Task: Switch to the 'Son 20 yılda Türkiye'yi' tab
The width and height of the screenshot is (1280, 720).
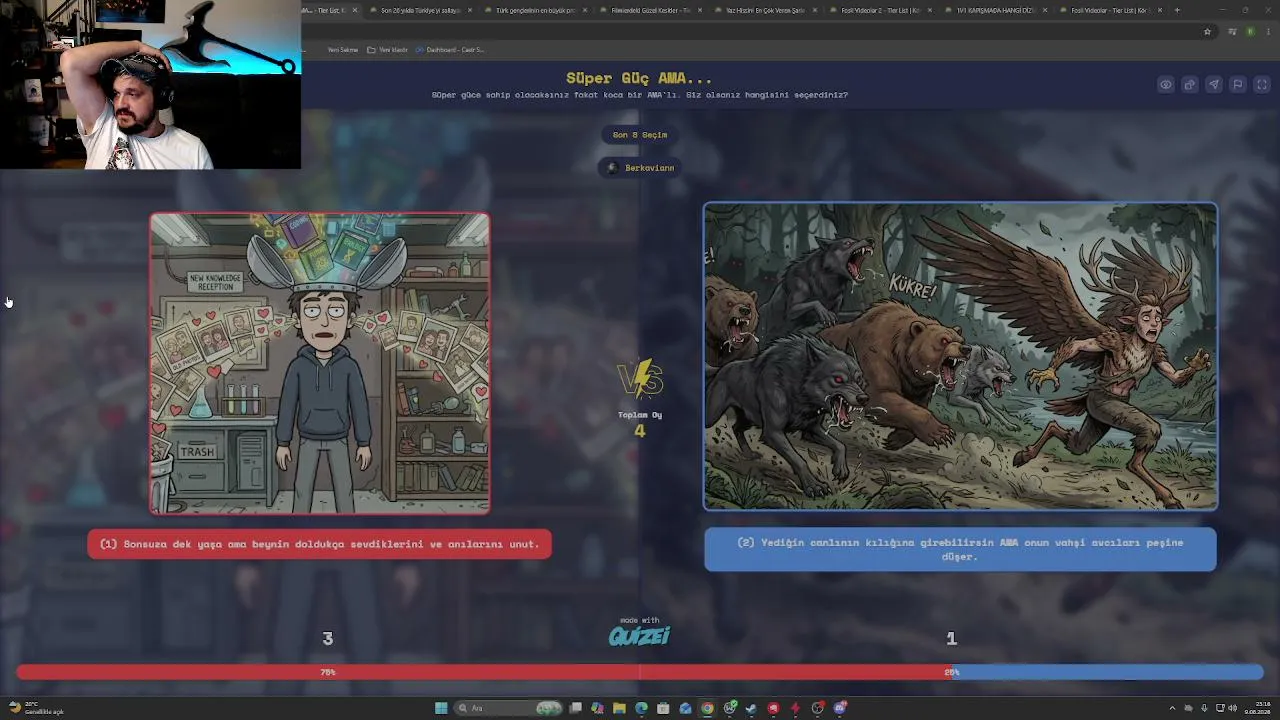Action: [x=420, y=10]
